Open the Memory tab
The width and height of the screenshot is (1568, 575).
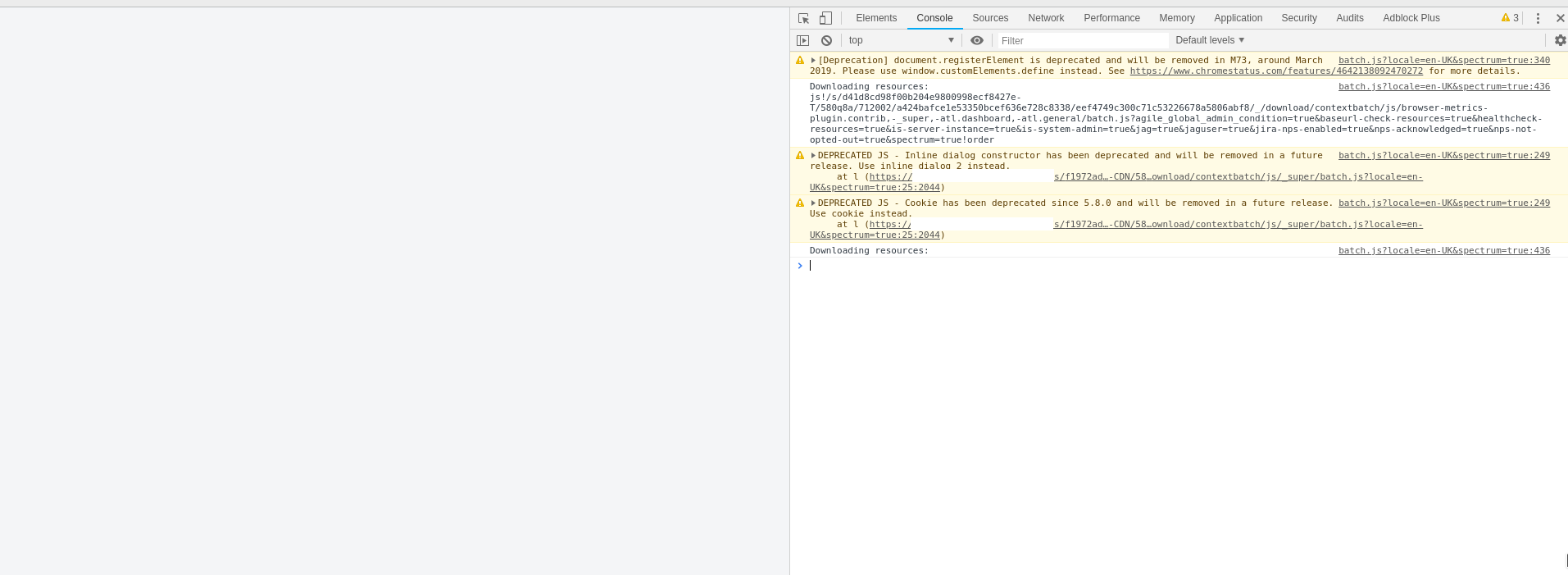(x=1177, y=18)
